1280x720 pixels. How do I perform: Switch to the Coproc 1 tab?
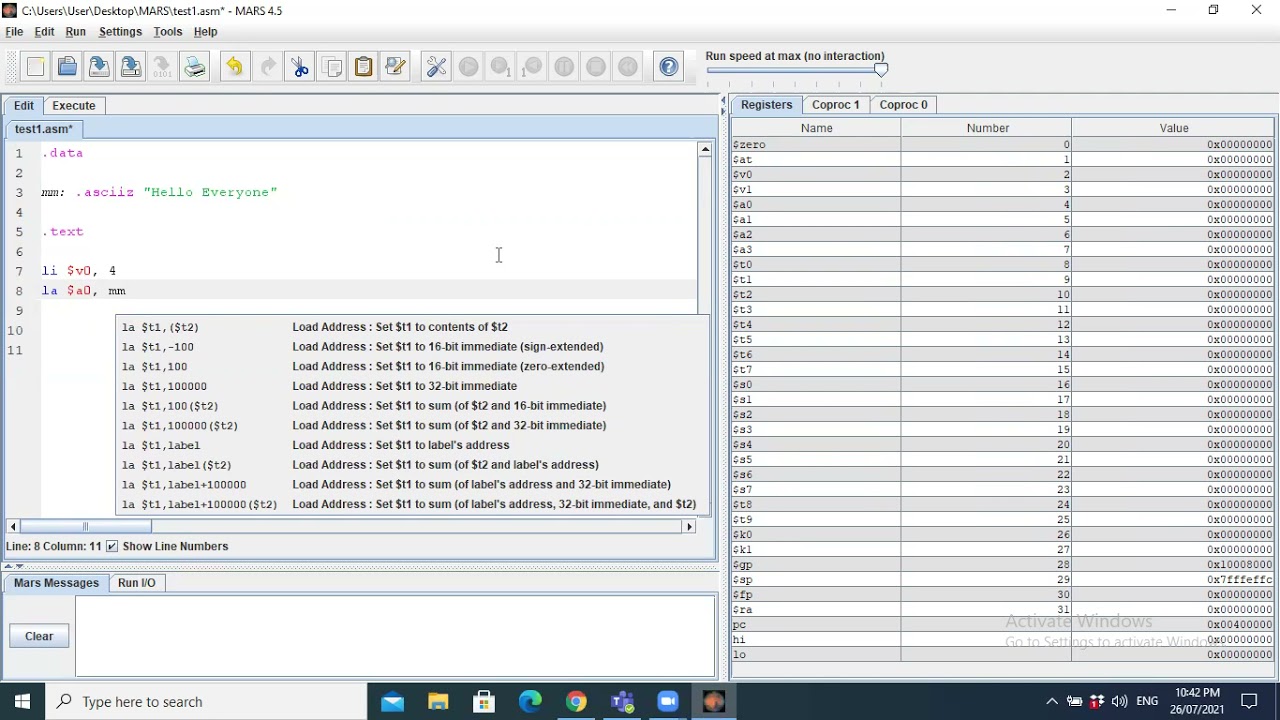[x=836, y=104]
